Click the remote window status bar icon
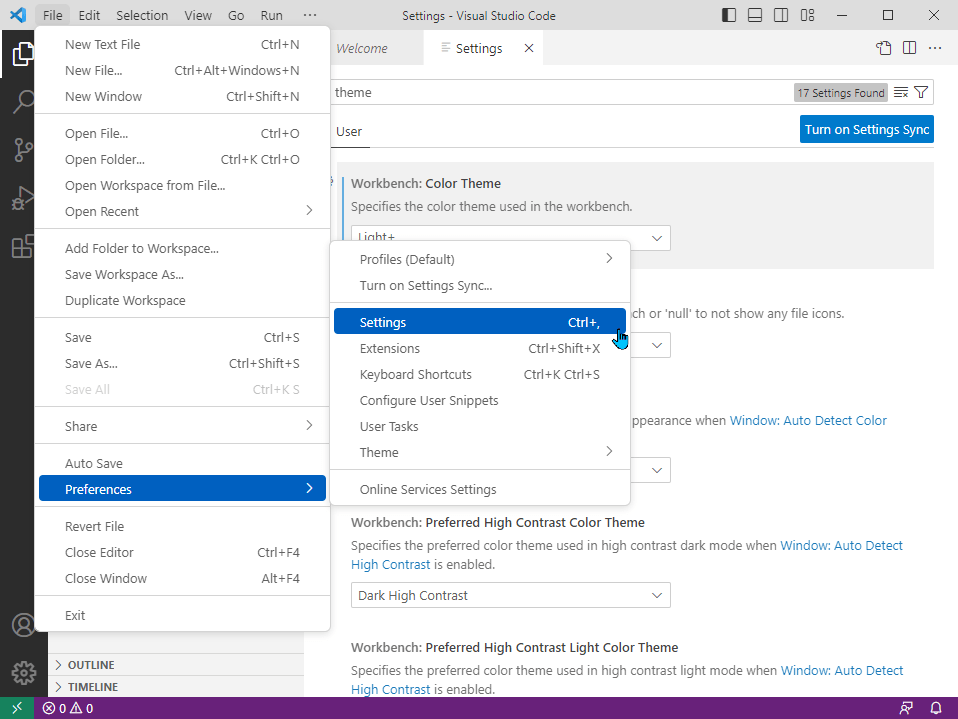The width and height of the screenshot is (958, 719). click(x=17, y=708)
